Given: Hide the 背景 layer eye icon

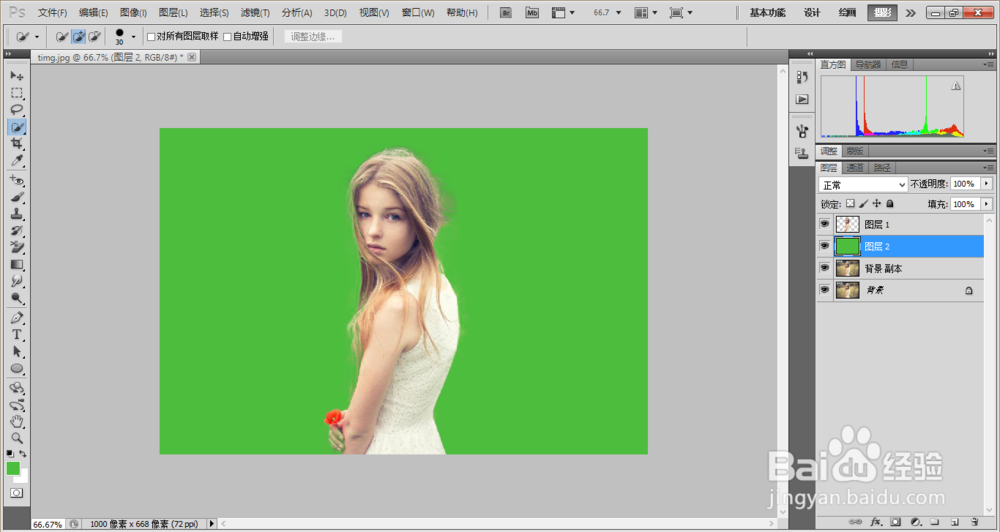Looking at the screenshot, I should 825,290.
